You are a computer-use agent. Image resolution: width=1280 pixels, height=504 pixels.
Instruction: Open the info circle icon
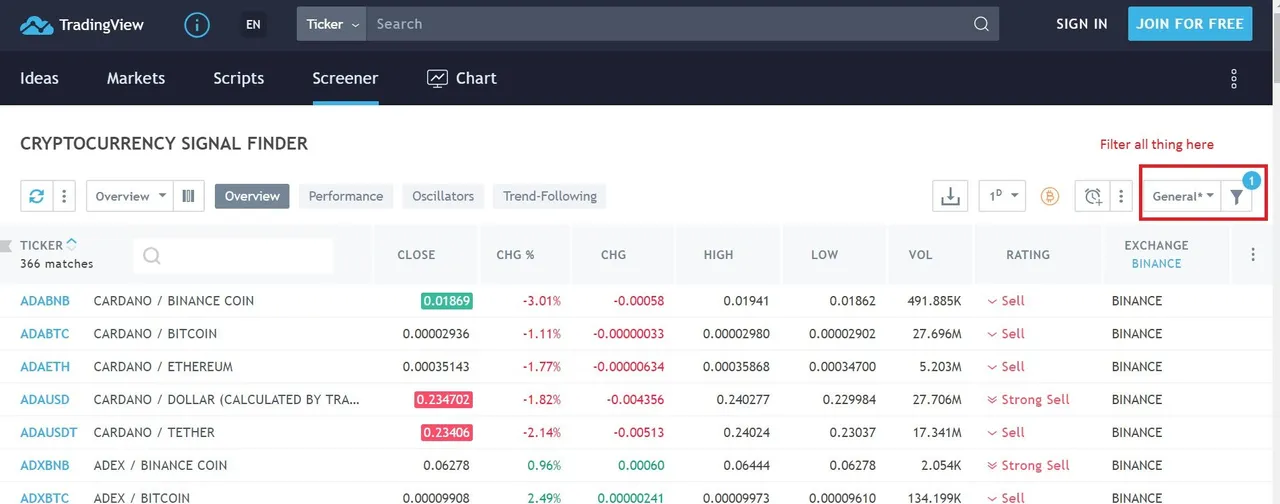(197, 24)
